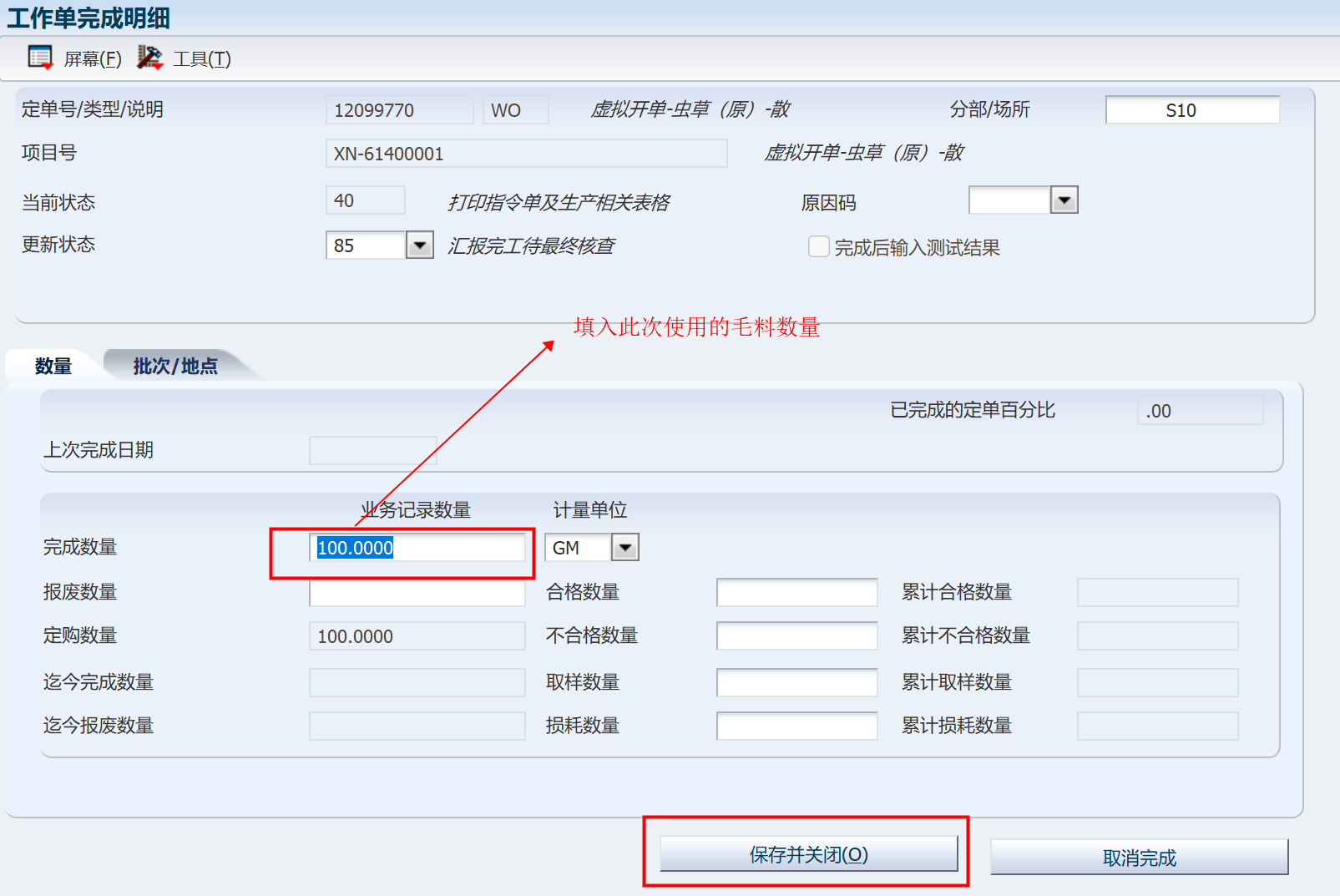The height and width of the screenshot is (896, 1340).
Task: Click the 合格数量 input field
Action: click(796, 592)
